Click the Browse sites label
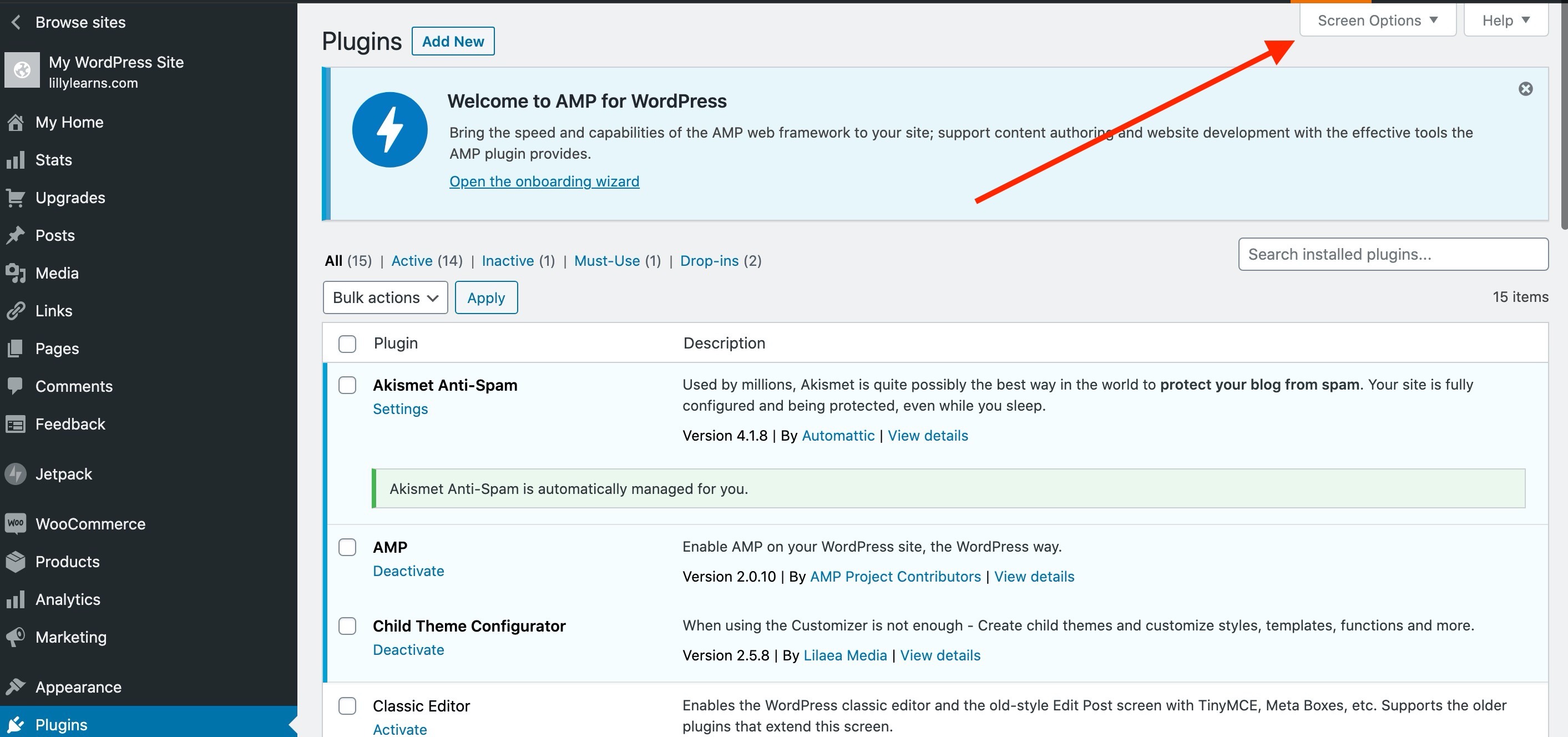Screen dimensions: 1568x737 pyautogui.click(x=80, y=23)
